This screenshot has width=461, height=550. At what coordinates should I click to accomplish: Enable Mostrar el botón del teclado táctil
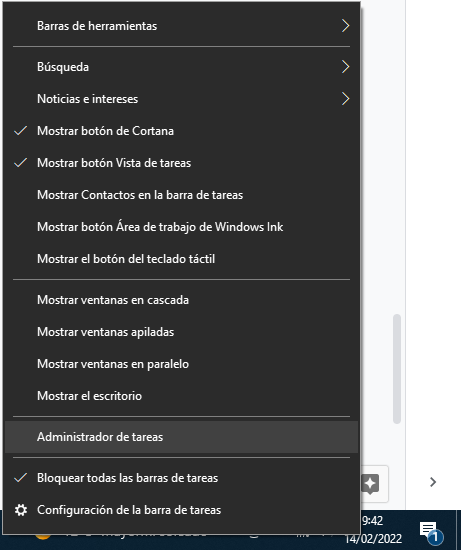pos(181,259)
